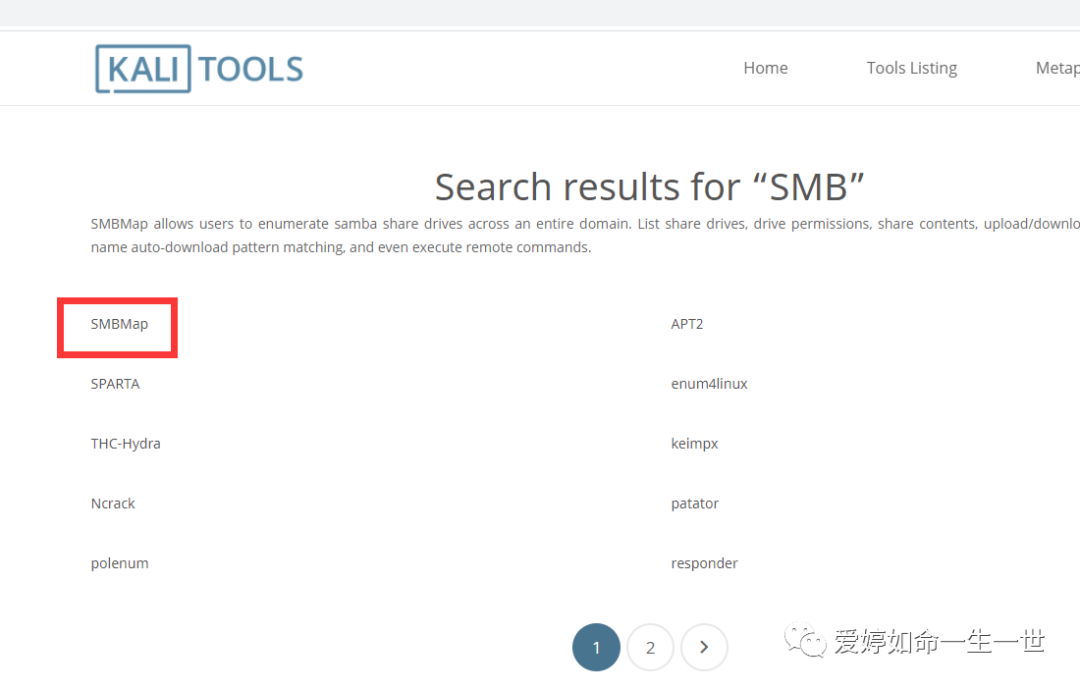Viewport: 1080px width, 689px height.
Task: Open the patator tool link
Action: (x=694, y=504)
